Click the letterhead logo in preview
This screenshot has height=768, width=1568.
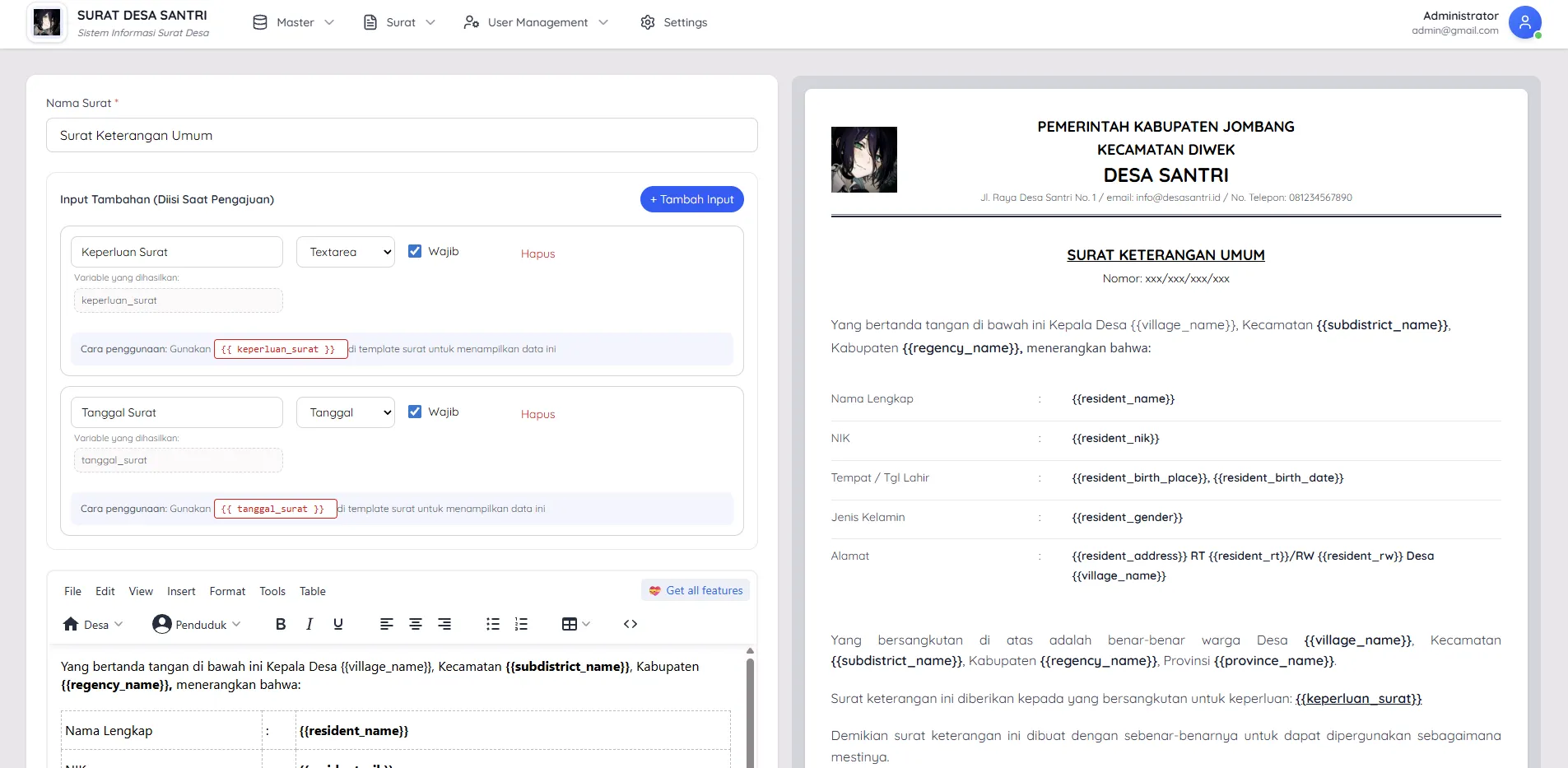coord(863,160)
